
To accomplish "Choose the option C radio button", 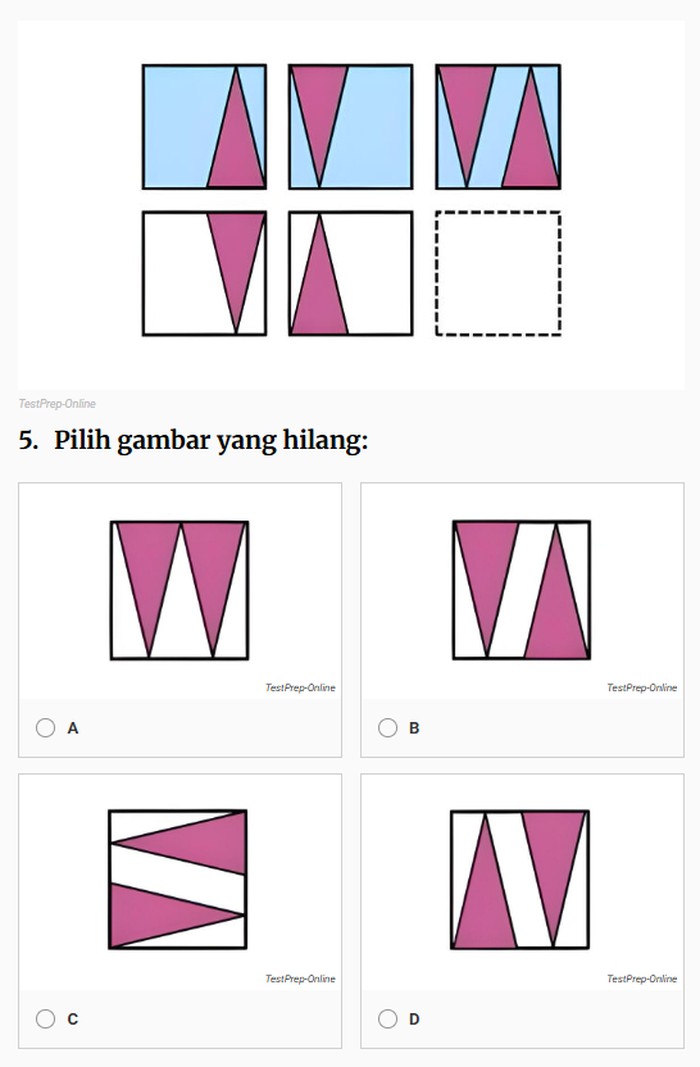I will (45, 1019).
